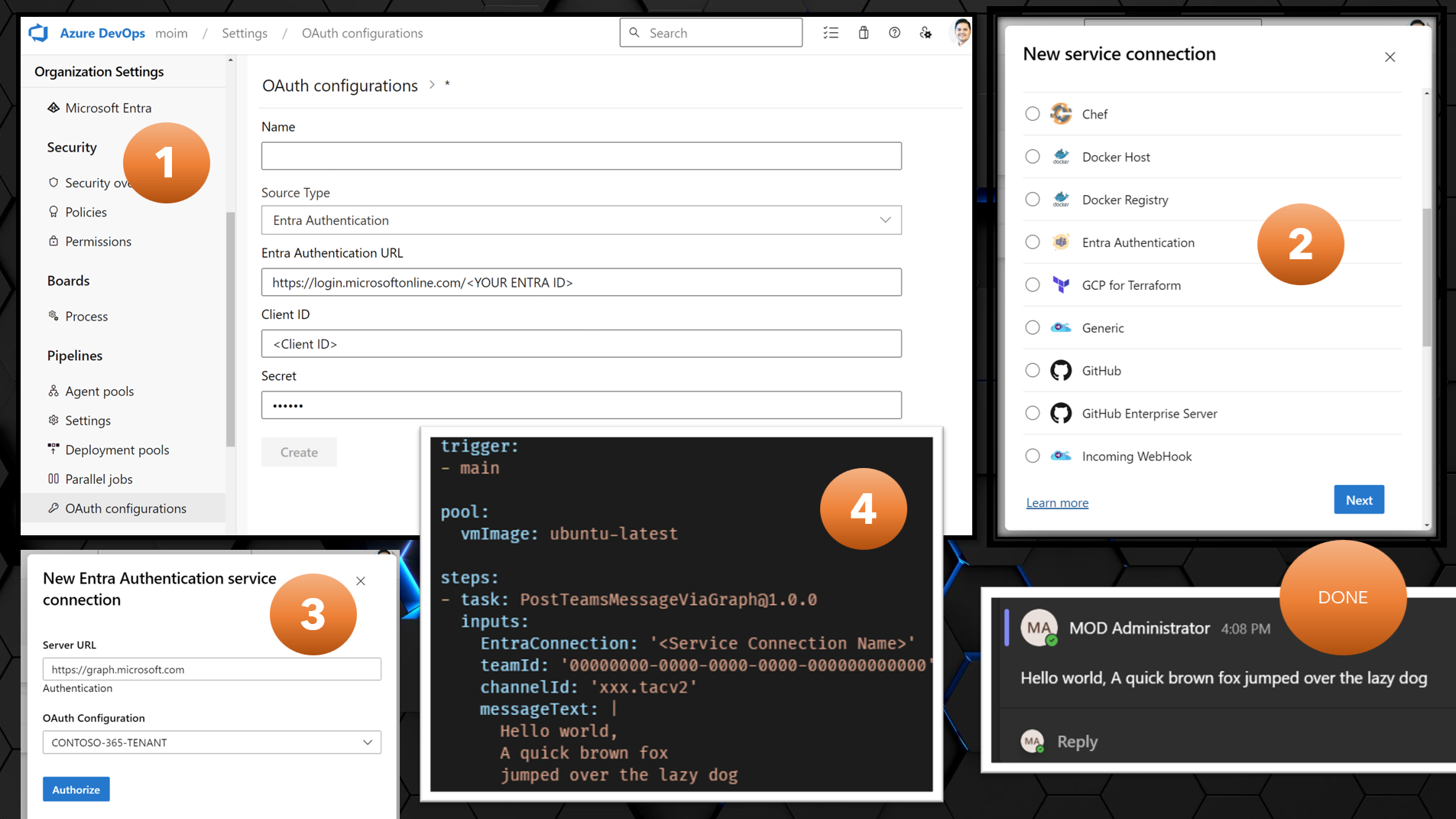Screen dimensions: 1456x819
Task: Open the Source Type dropdown
Action: (582, 220)
